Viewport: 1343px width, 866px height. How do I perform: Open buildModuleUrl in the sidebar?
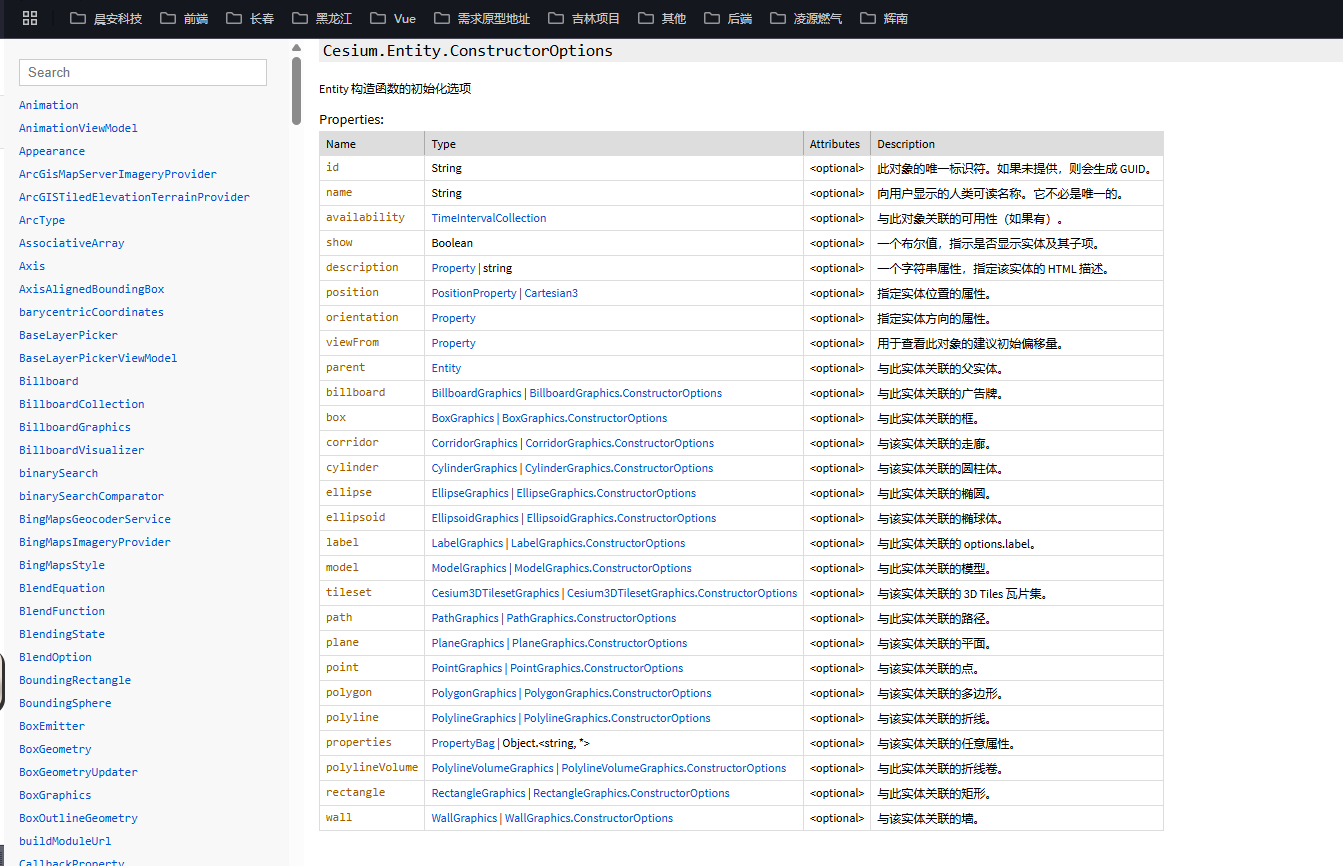pyautogui.click(x=65, y=841)
